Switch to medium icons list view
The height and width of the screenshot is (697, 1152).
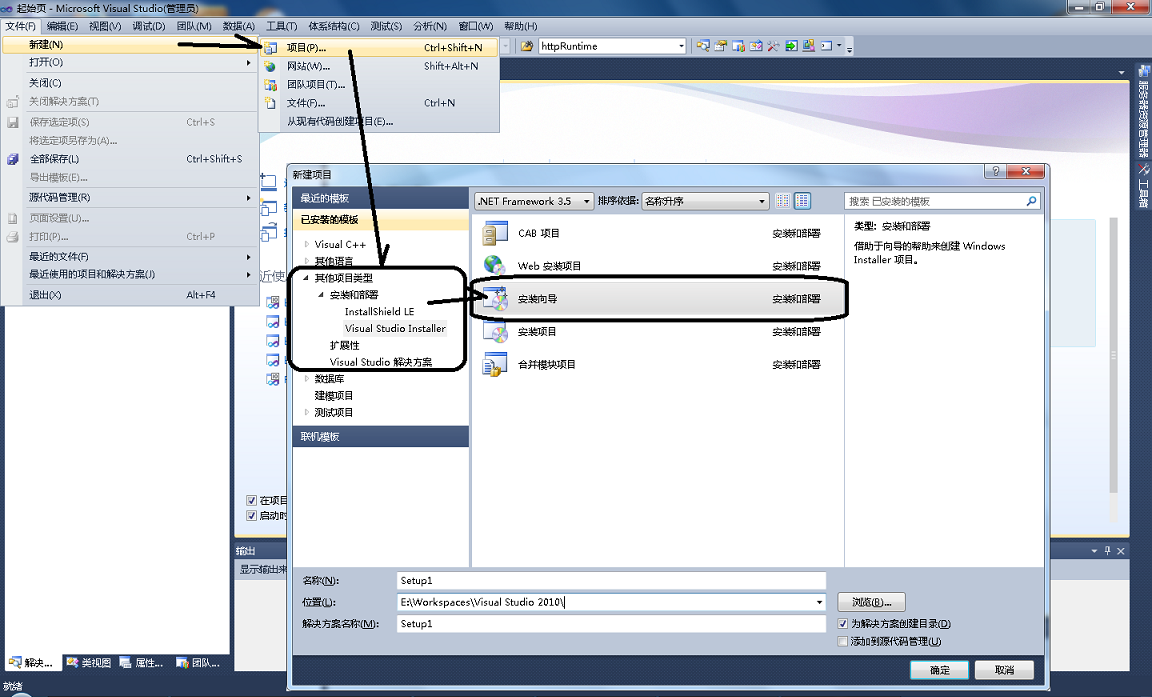tap(802, 201)
